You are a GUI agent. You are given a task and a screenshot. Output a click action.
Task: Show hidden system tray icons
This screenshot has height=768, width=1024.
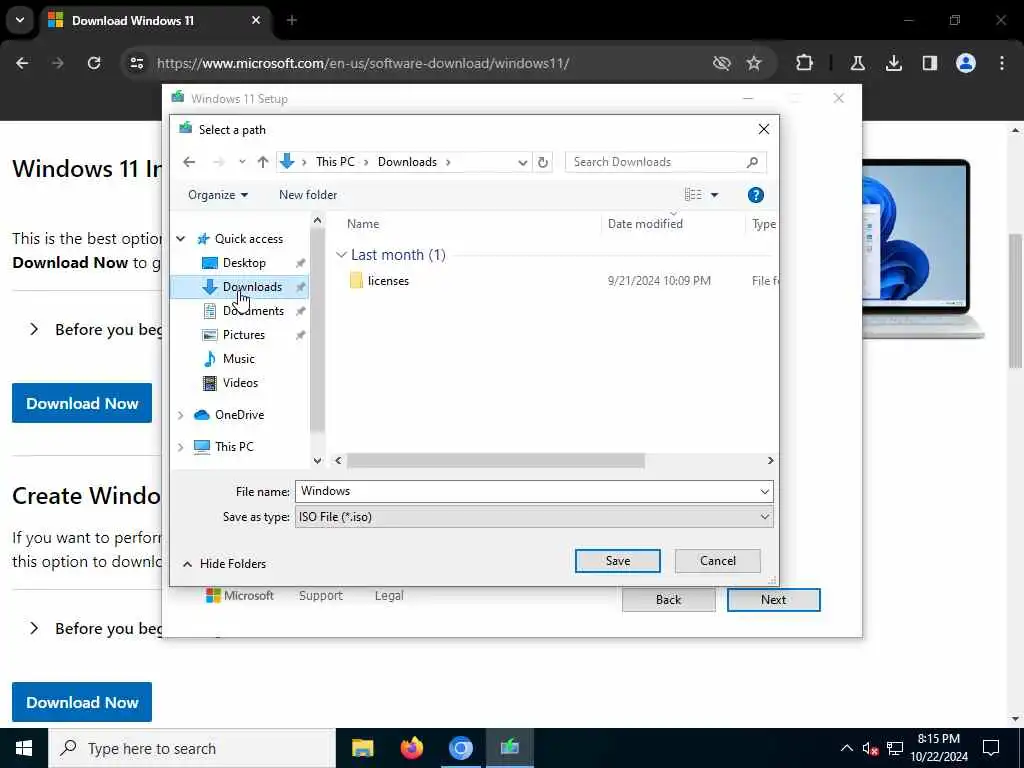point(846,748)
